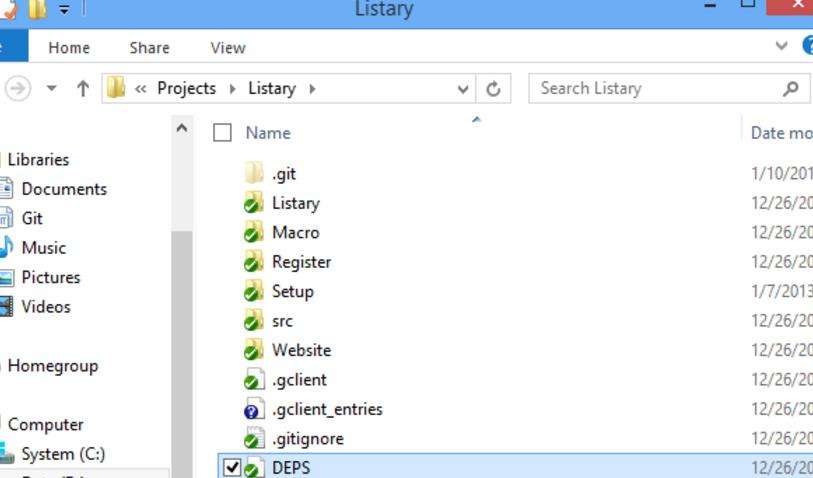This screenshot has width=813, height=478.
Task: Click the Website folder icon
Action: click(x=254, y=350)
